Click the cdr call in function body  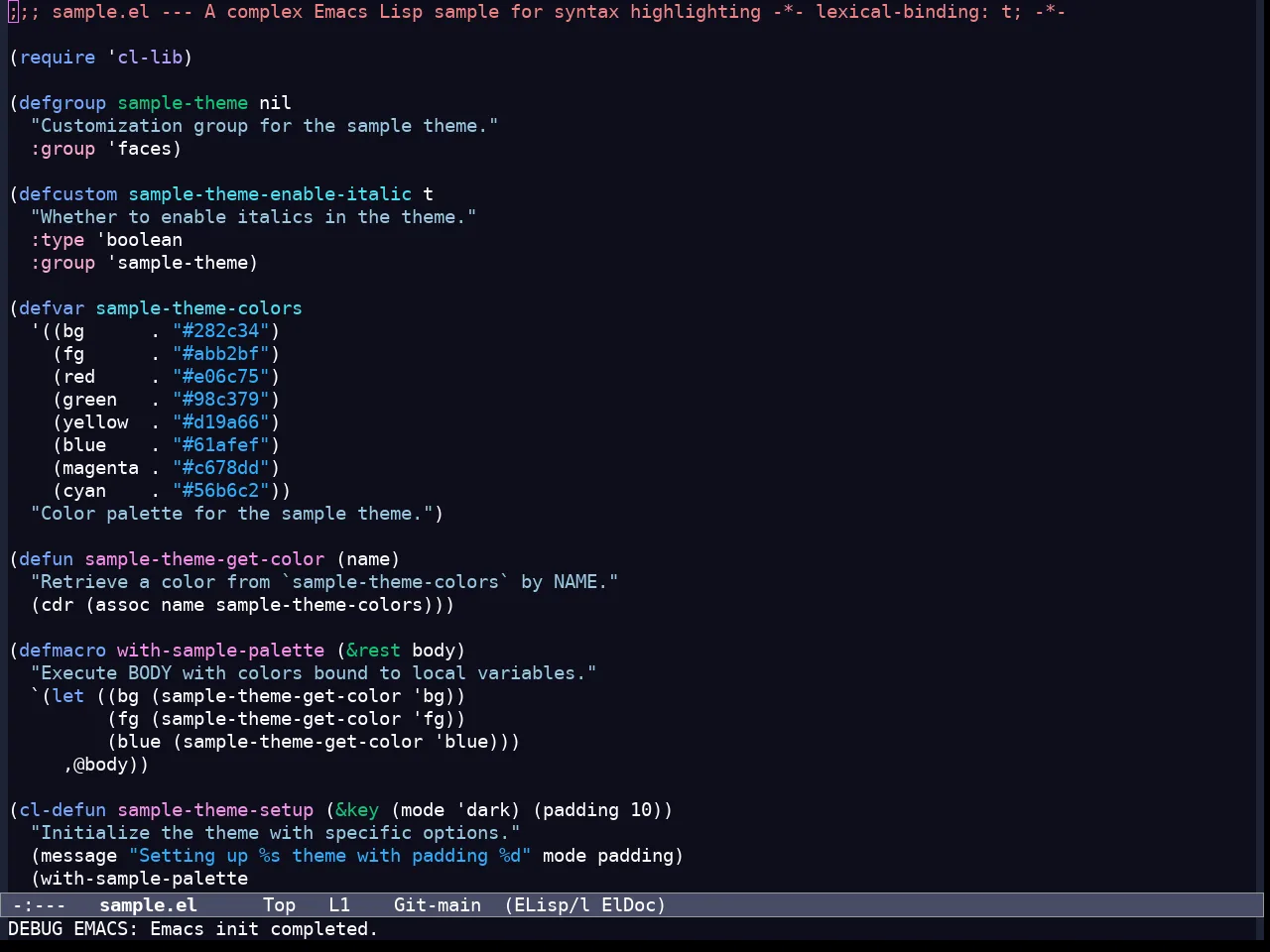tap(58, 604)
